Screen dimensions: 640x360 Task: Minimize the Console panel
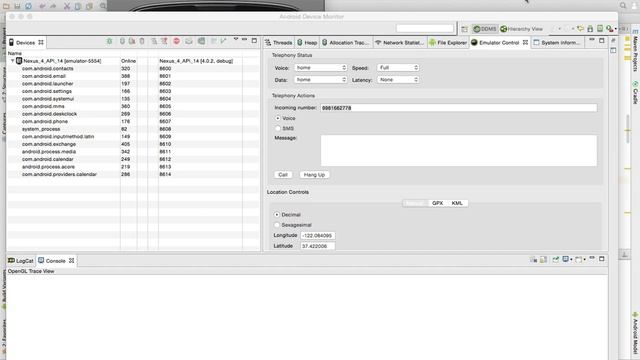coord(592,258)
